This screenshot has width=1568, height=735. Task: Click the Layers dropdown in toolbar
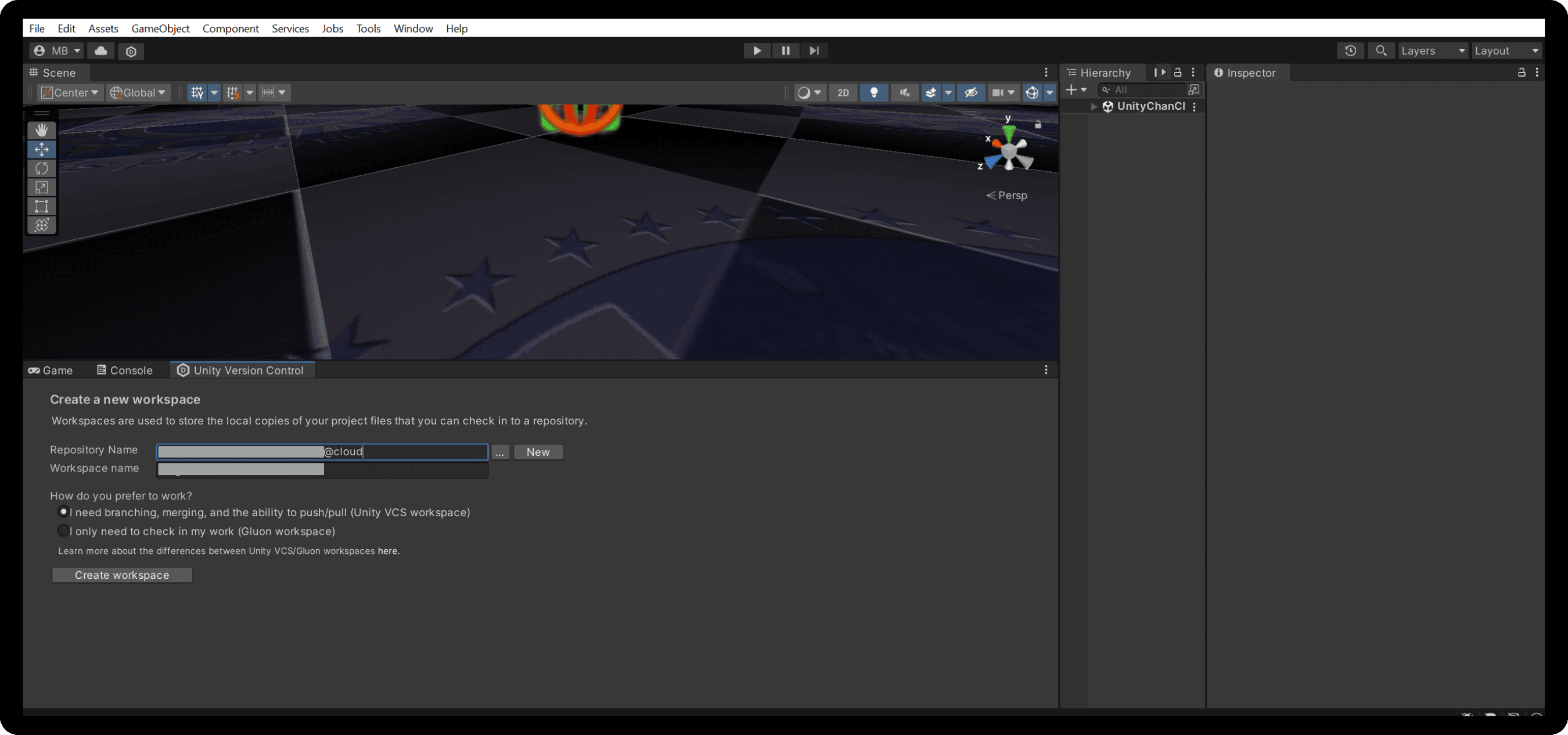click(x=1431, y=50)
